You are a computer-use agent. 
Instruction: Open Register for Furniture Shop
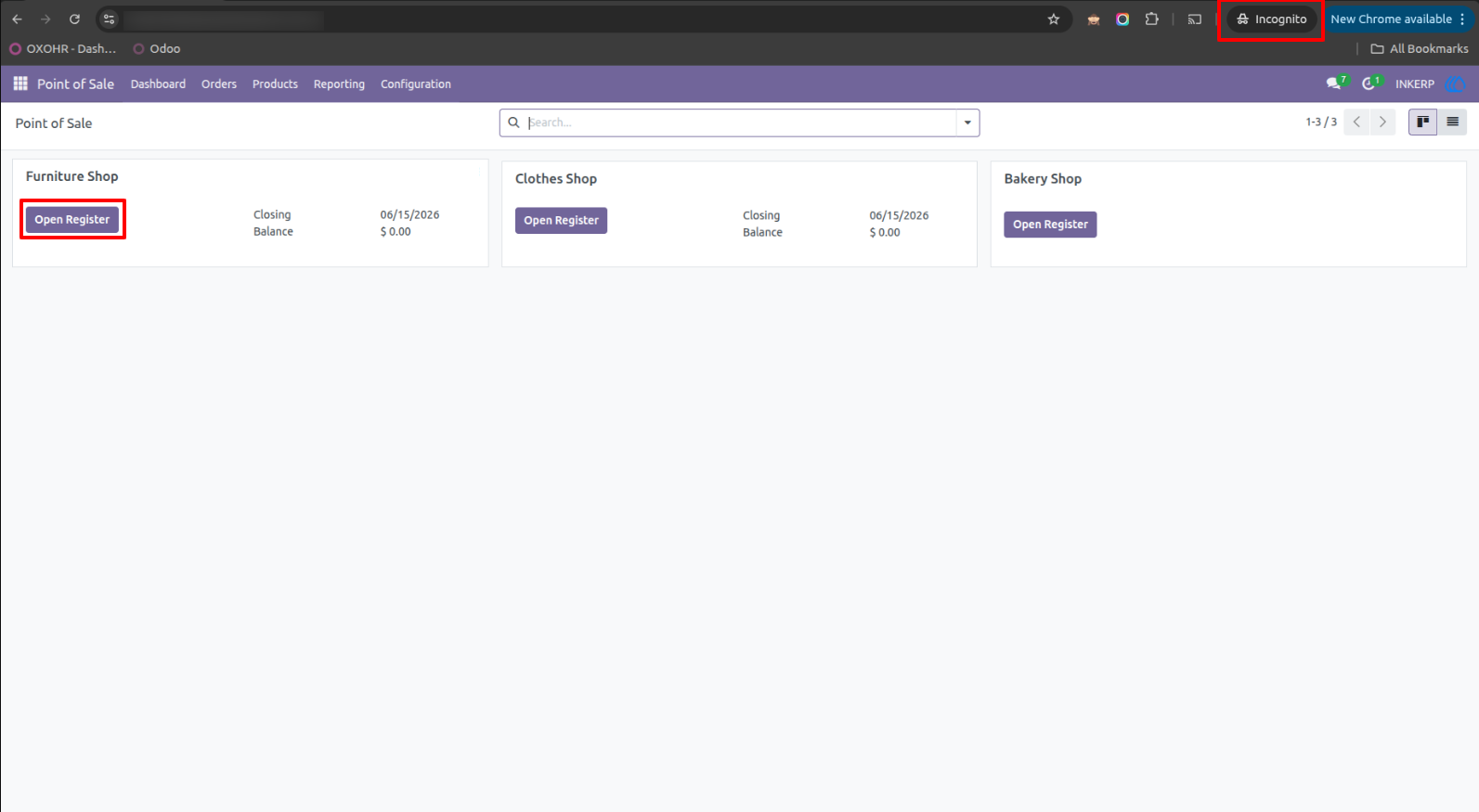click(x=72, y=220)
